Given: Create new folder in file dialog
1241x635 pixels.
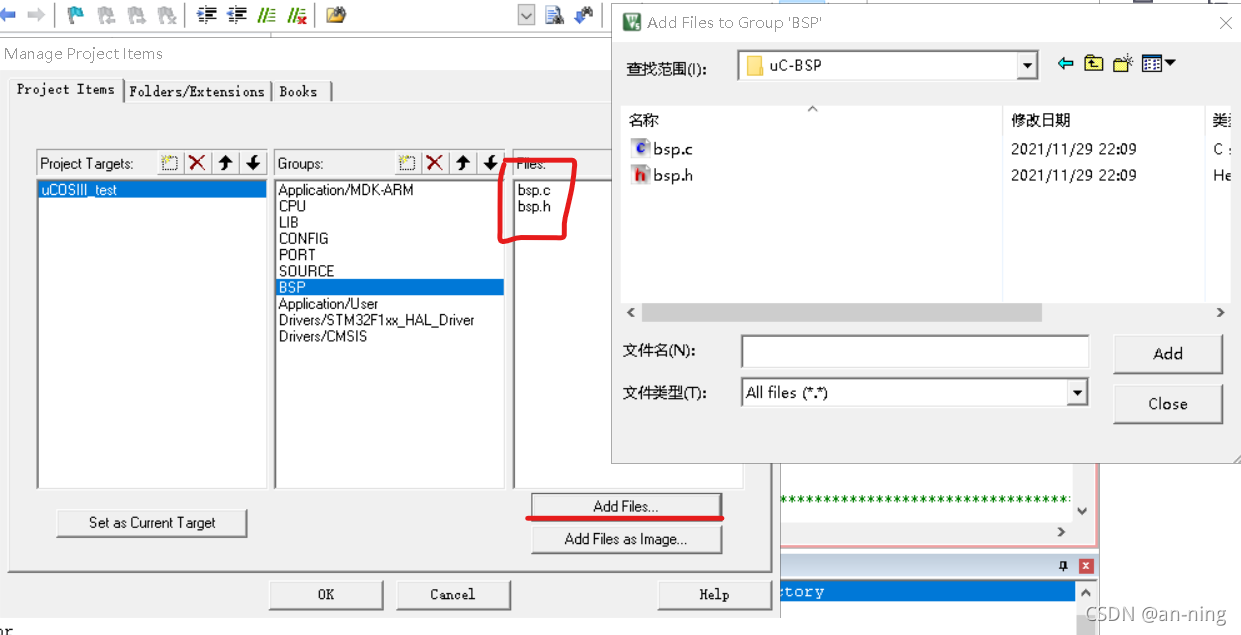Looking at the screenshot, I should [1123, 64].
